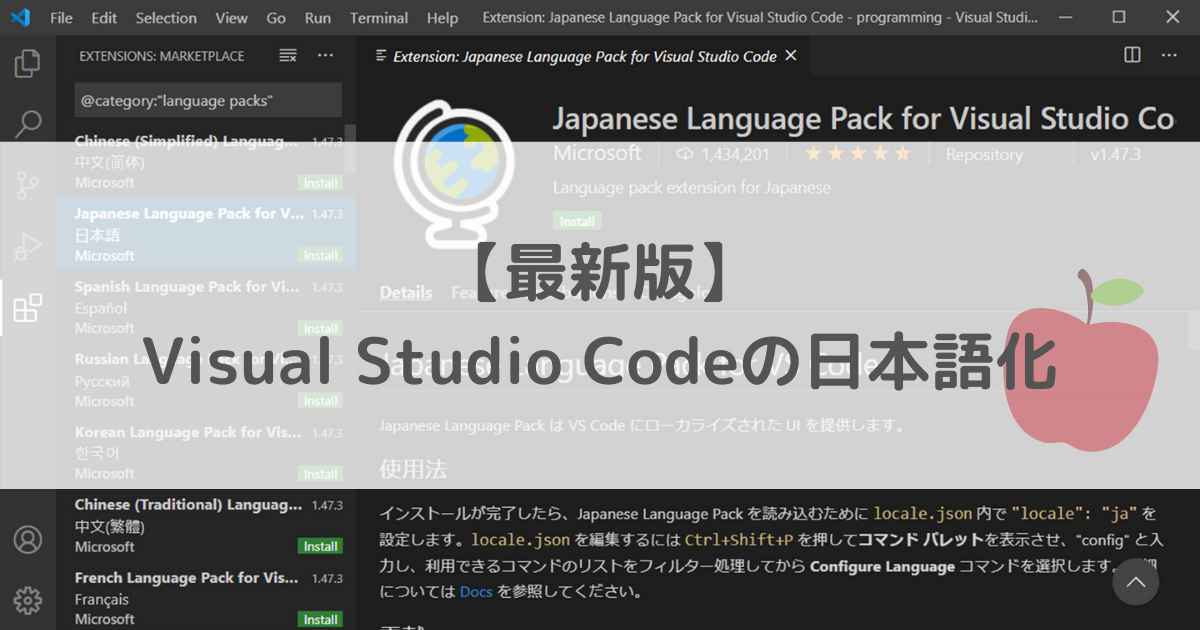Click the star rating of the extension

(858, 154)
